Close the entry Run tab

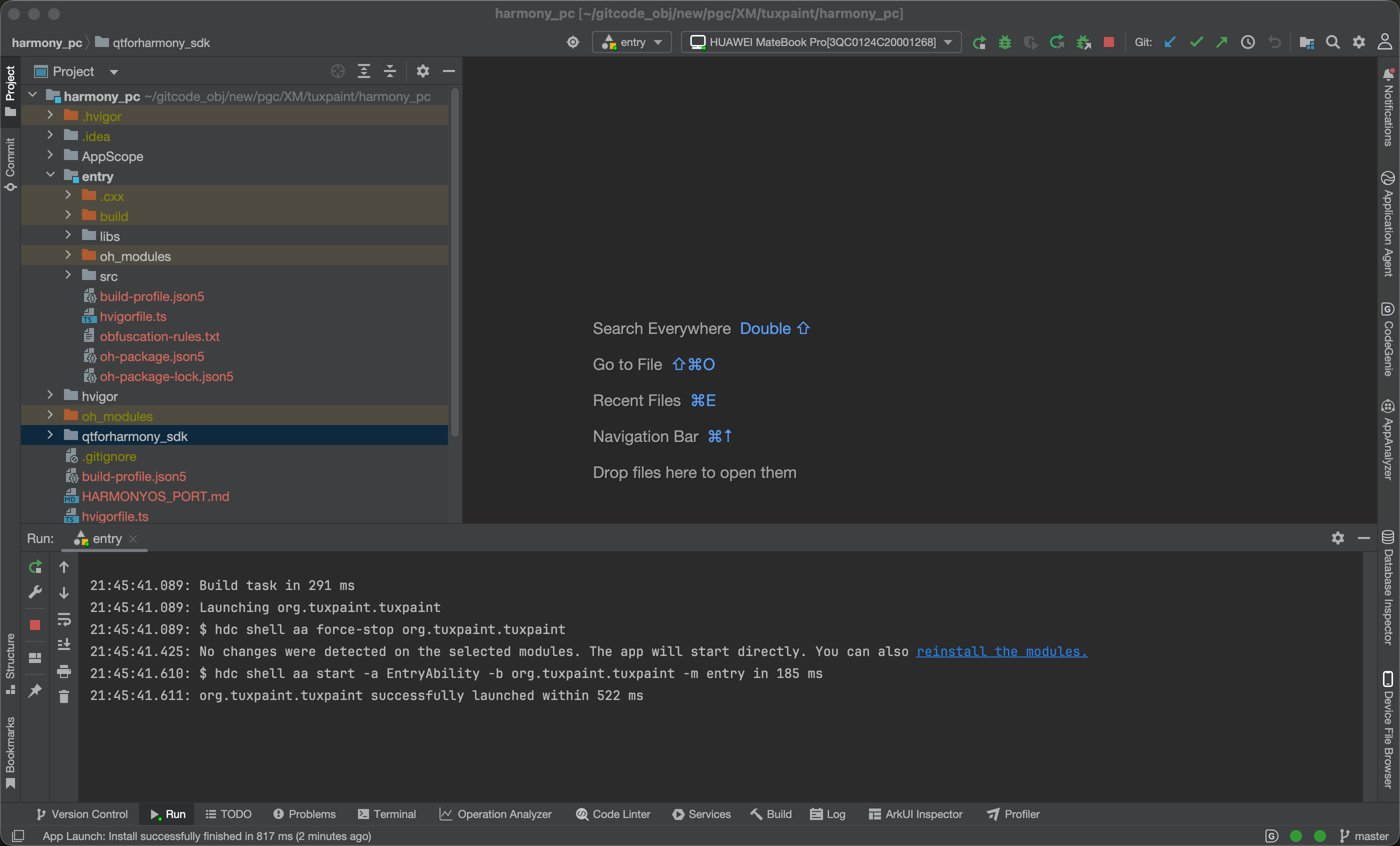tap(133, 538)
